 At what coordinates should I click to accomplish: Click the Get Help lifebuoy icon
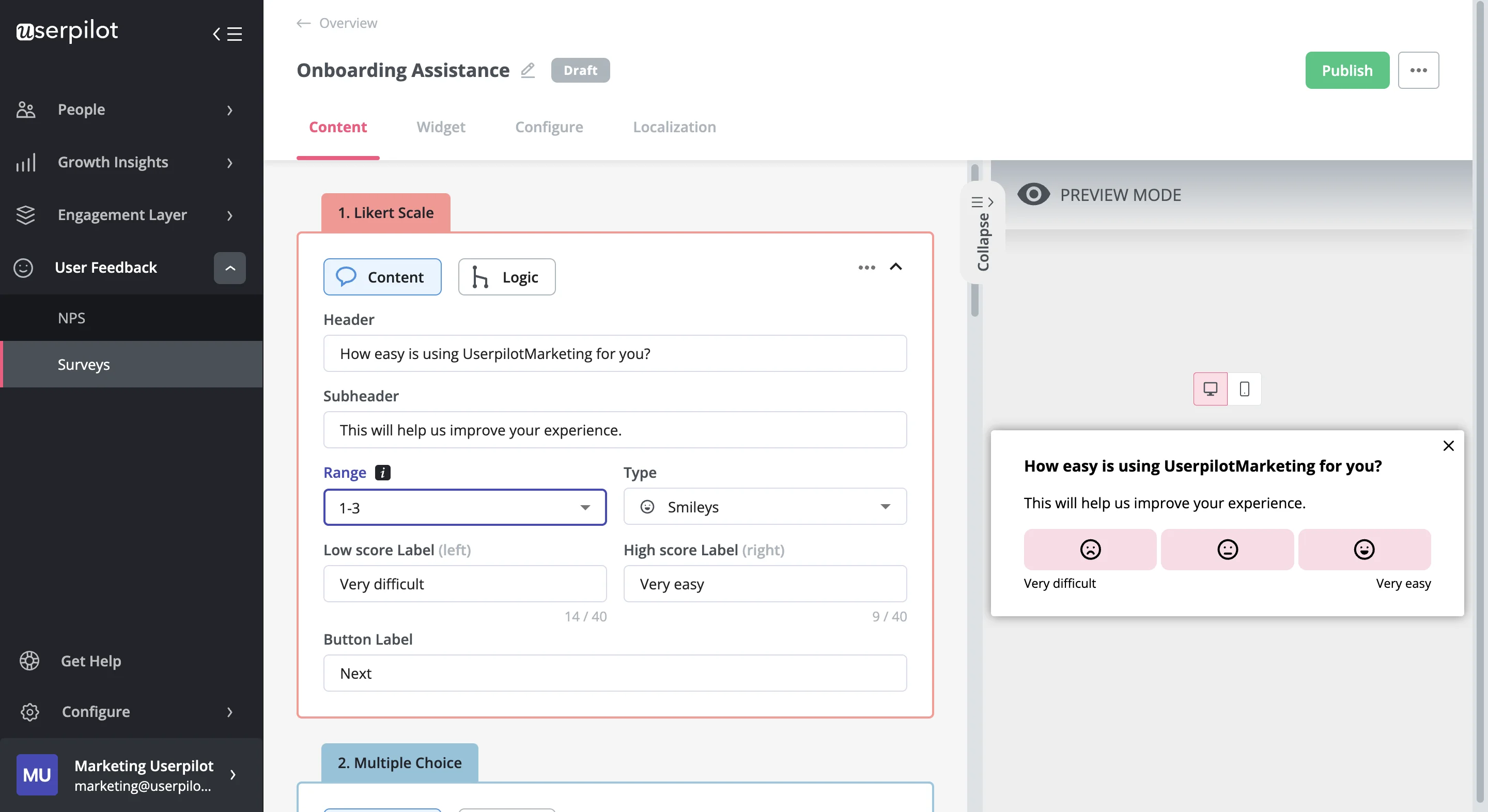pyautogui.click(x=29, y=661)
